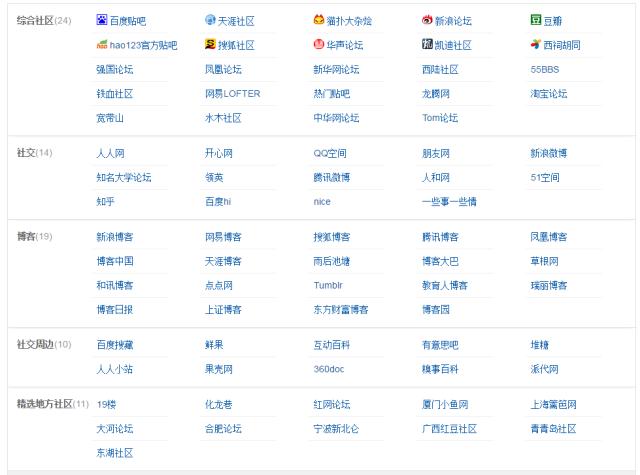This screenshot has width=640, height=475.
Task: Open QQ空间 link
Action: (330, 153)
